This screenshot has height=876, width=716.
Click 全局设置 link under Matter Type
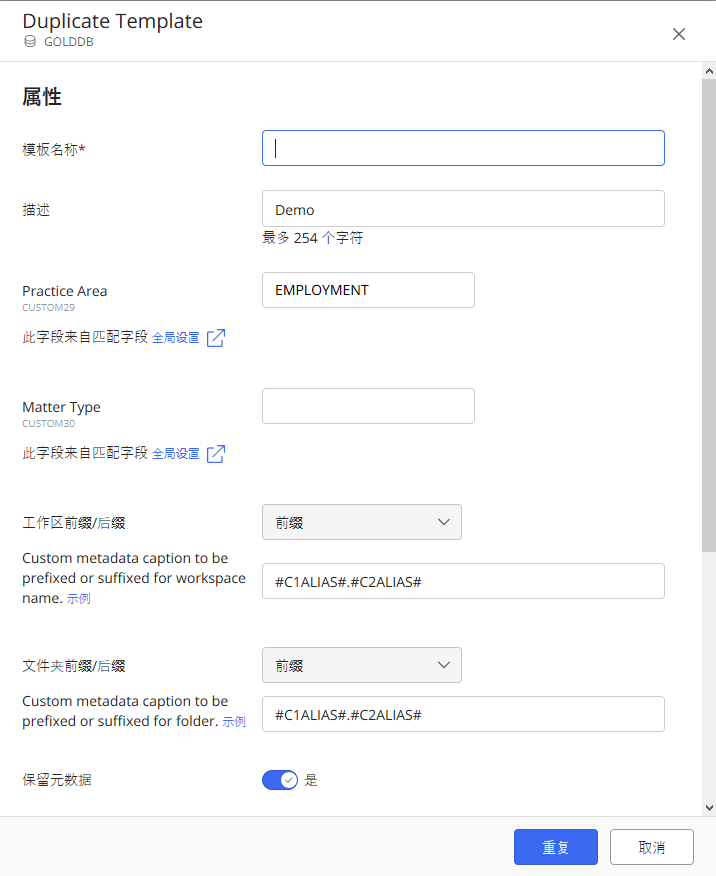pos(176,454)
